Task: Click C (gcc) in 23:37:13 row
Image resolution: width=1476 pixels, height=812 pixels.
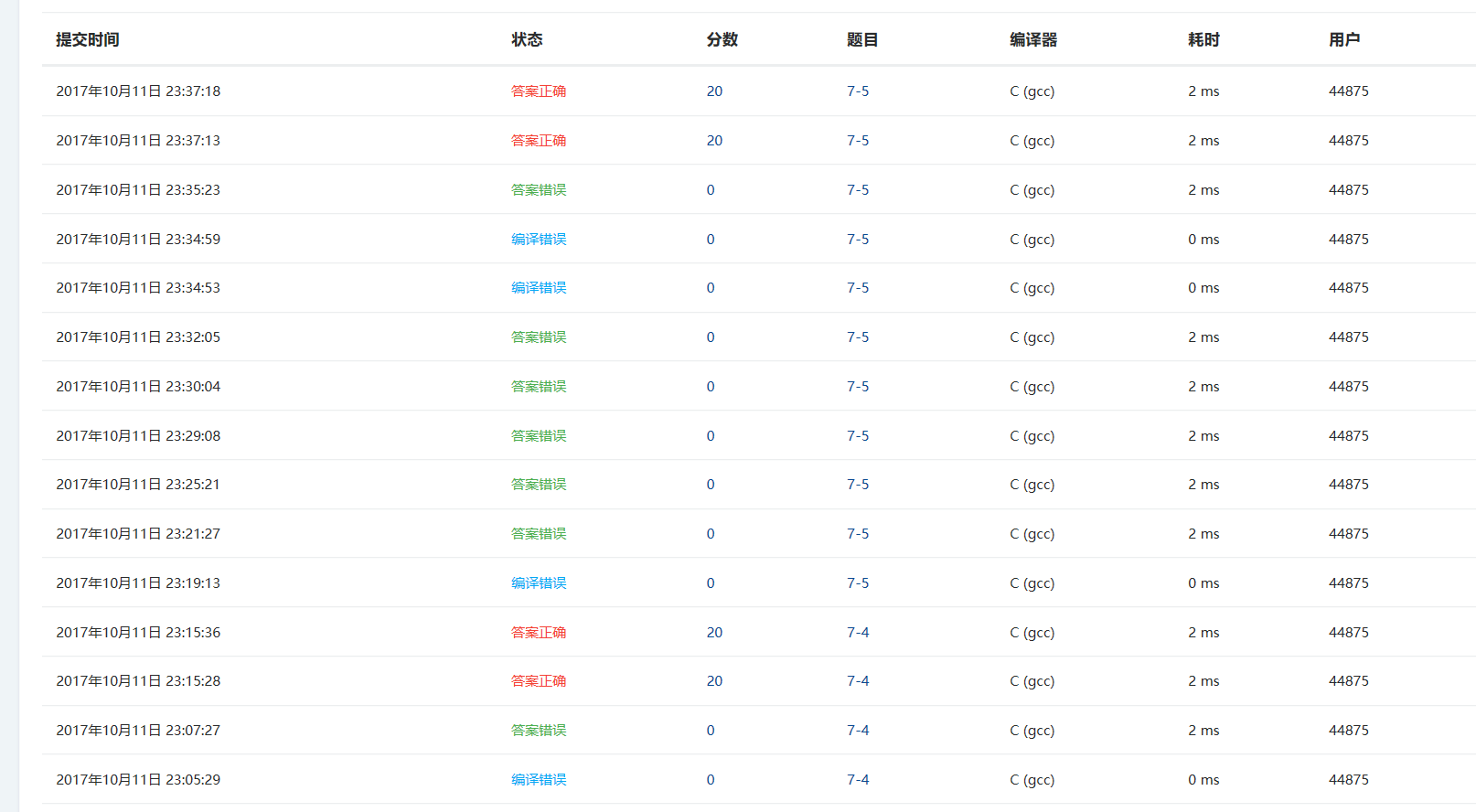Action: pyautogui.click(x=1032, y=141)
